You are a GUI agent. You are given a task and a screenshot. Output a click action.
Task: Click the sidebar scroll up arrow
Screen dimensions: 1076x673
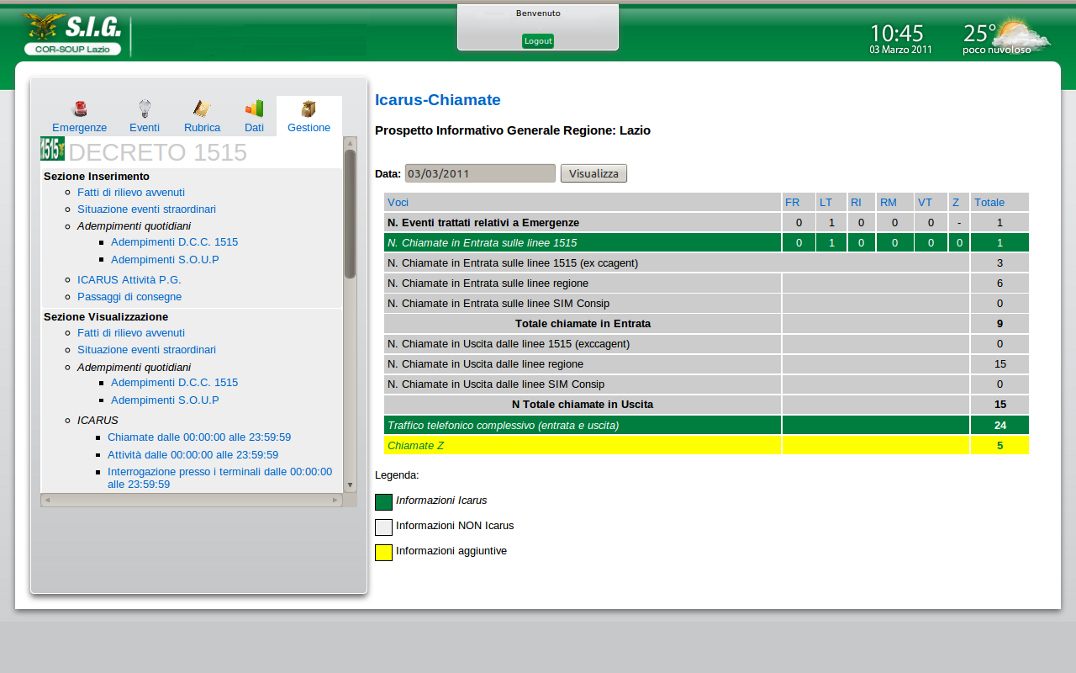pyautogui.click(x=350, y=143)
